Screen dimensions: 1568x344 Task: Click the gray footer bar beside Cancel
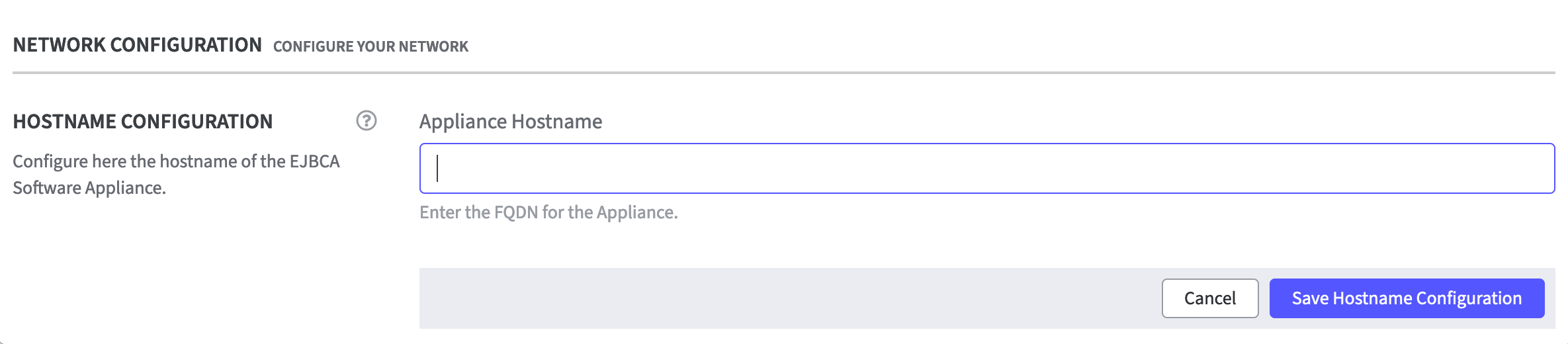[x=787, y=298]
